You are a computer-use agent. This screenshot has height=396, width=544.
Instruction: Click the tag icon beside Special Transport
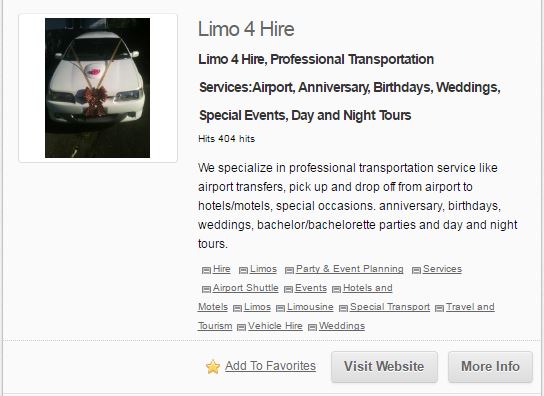pos(343,308)
